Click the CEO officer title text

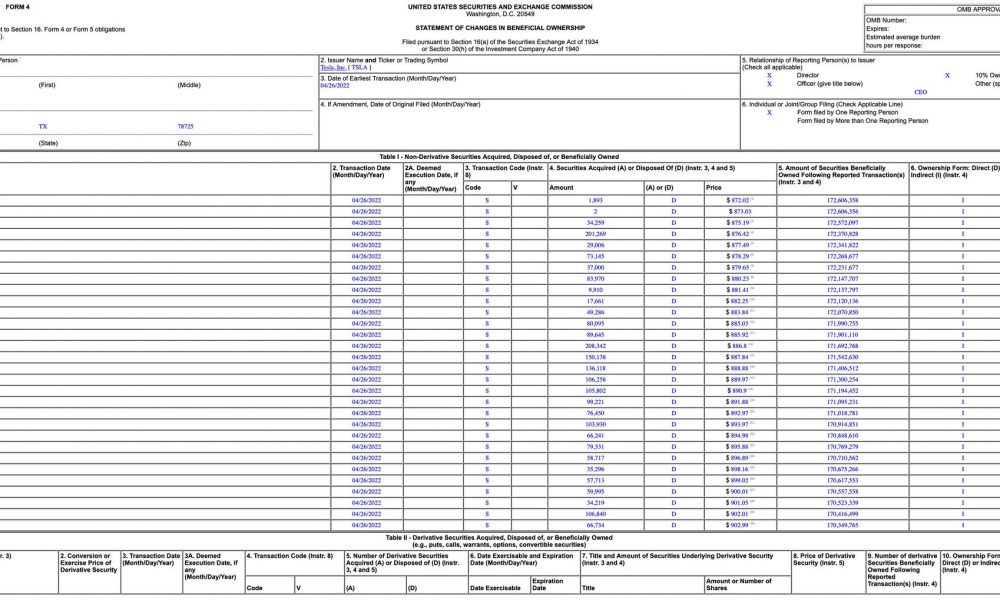(920, 92)
